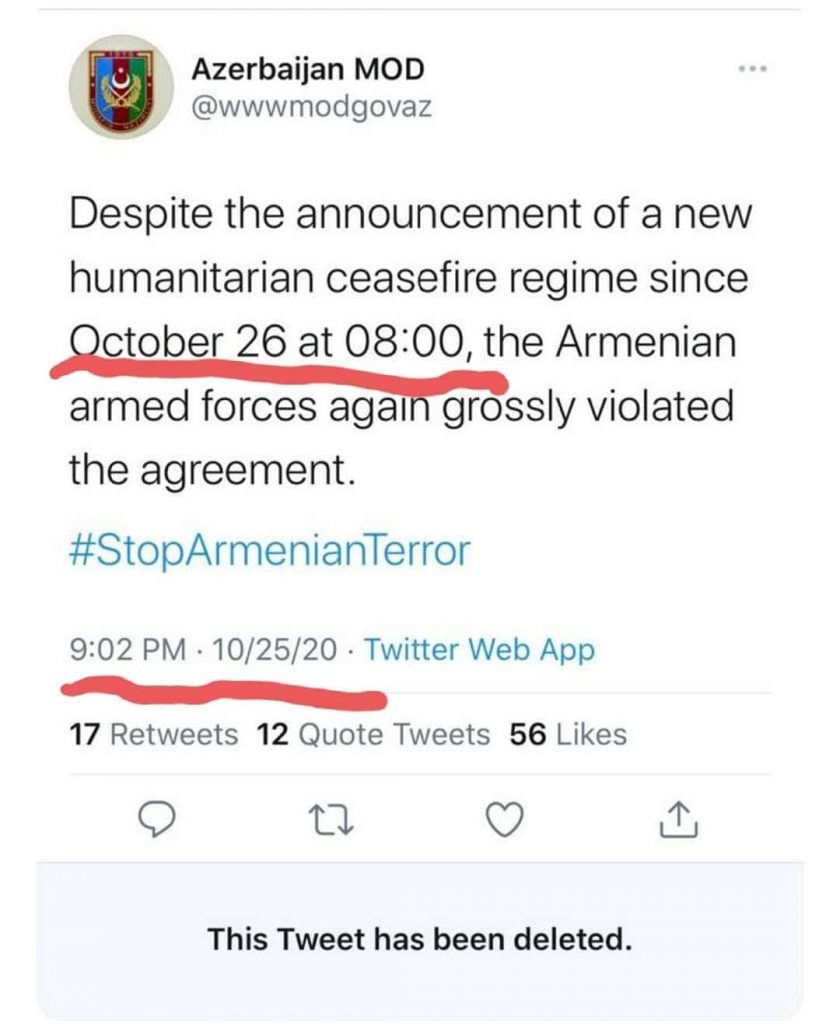Click the word 'Likes' in stats row
Image resolution: width=840 pixels, height=1024 pixels.
pyautogui.click(x=591, y=734)
